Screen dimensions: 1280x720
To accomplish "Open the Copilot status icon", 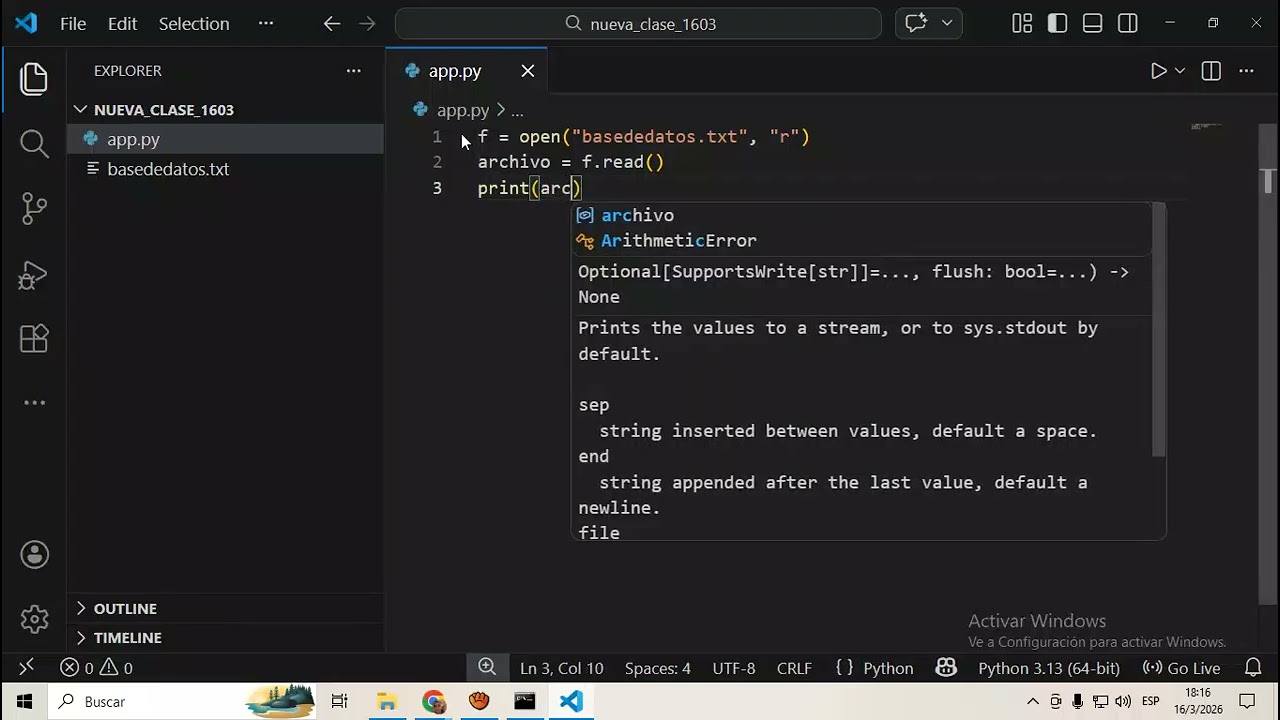I will click(x=945, y=667).
